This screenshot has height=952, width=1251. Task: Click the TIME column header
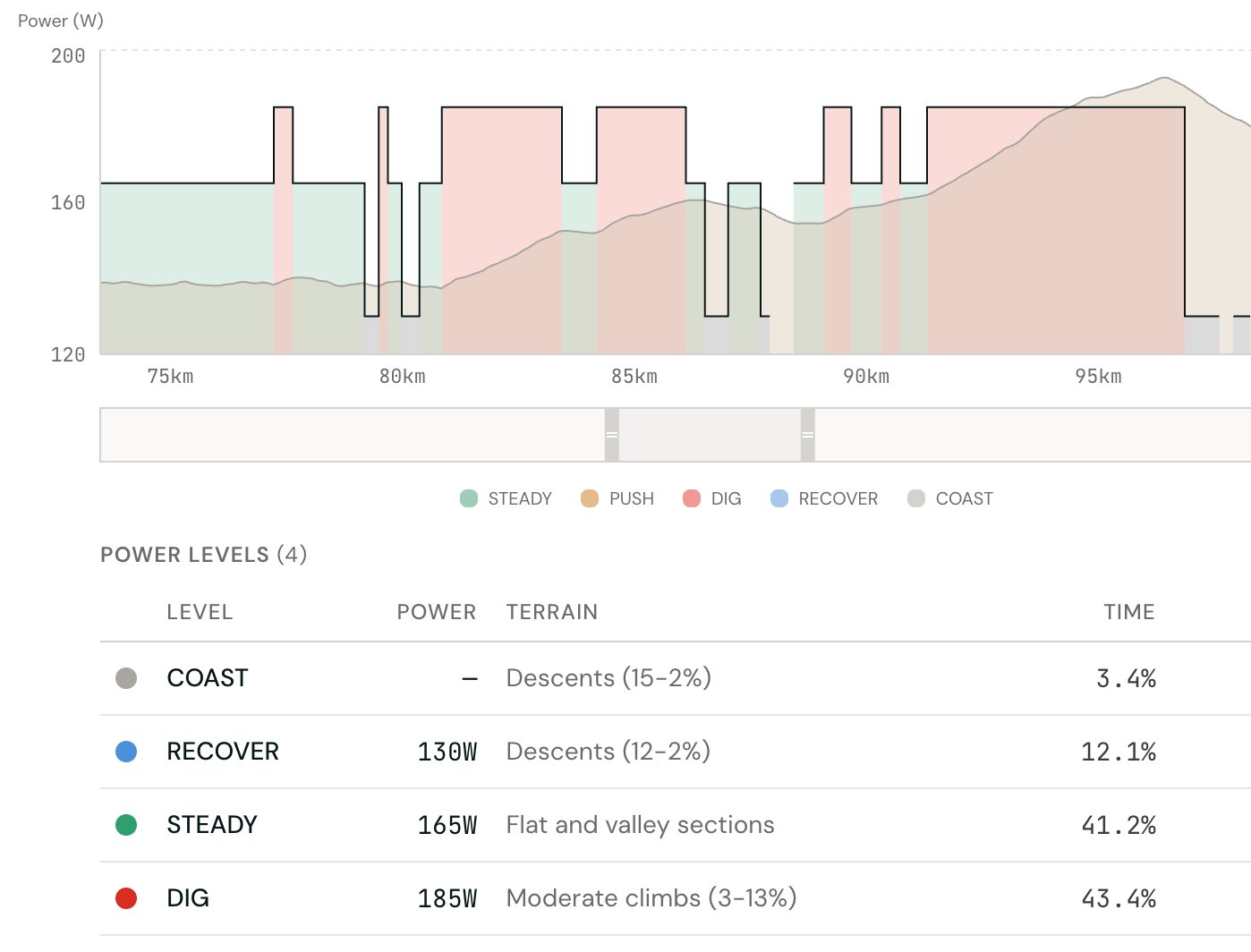click(x=1129, y=612)
